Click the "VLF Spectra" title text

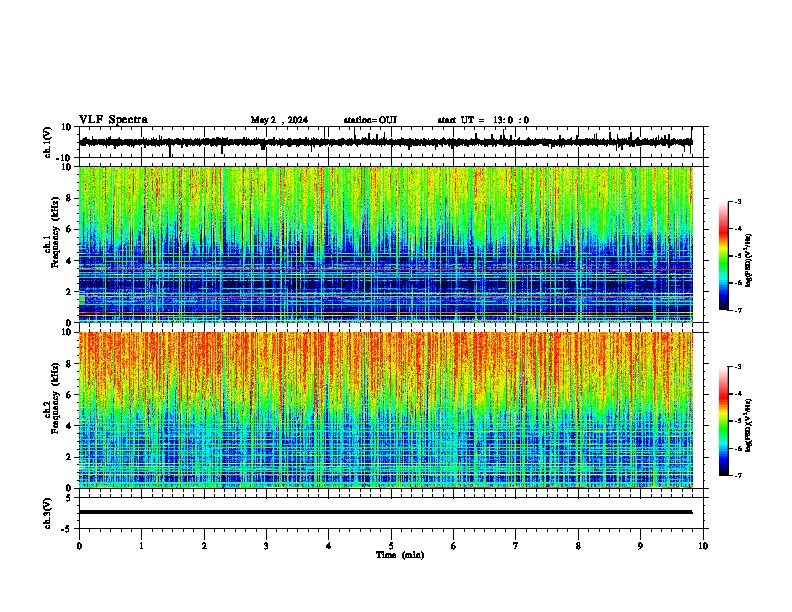113,120
